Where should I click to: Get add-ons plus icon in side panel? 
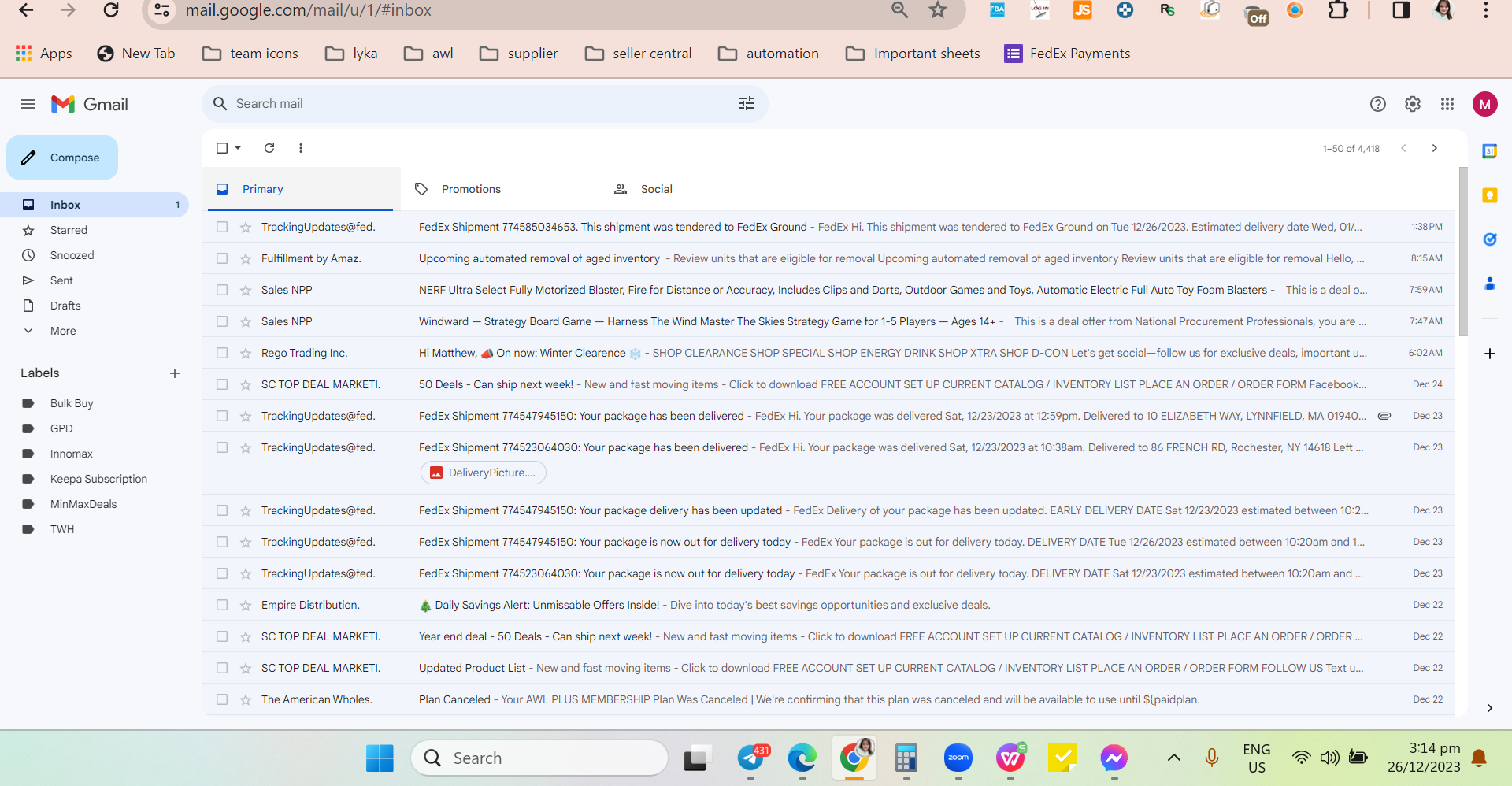point(1490,354)
